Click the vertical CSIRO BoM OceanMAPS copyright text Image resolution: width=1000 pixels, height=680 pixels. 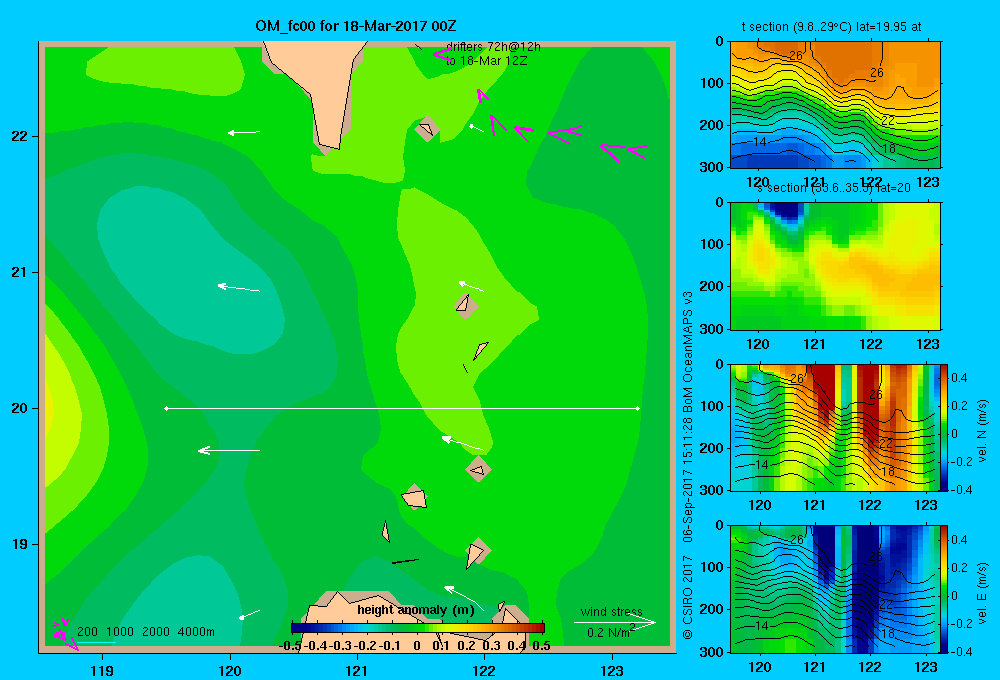(x=688, y=466)
